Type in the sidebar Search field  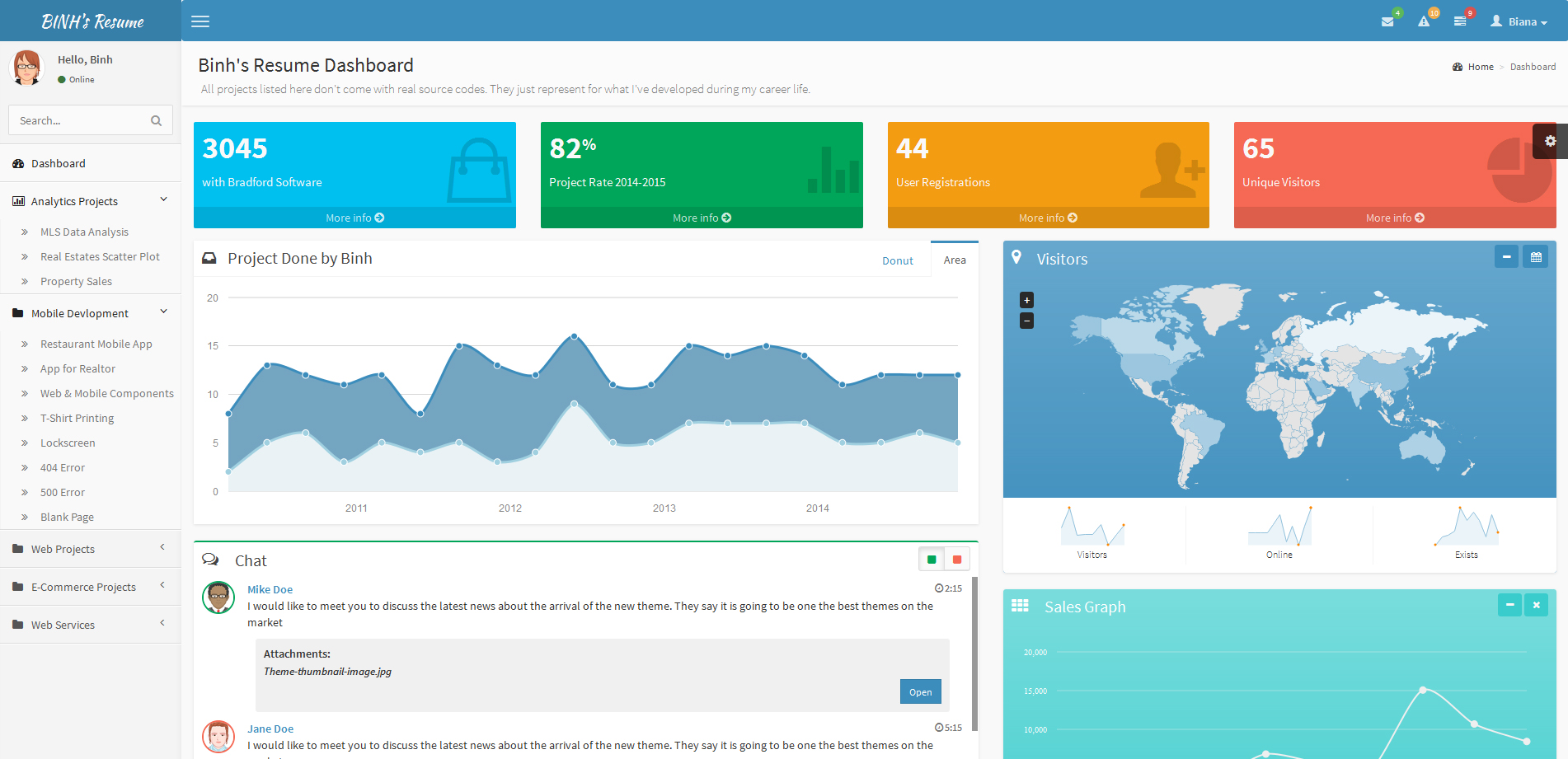[x=78, y=121]
